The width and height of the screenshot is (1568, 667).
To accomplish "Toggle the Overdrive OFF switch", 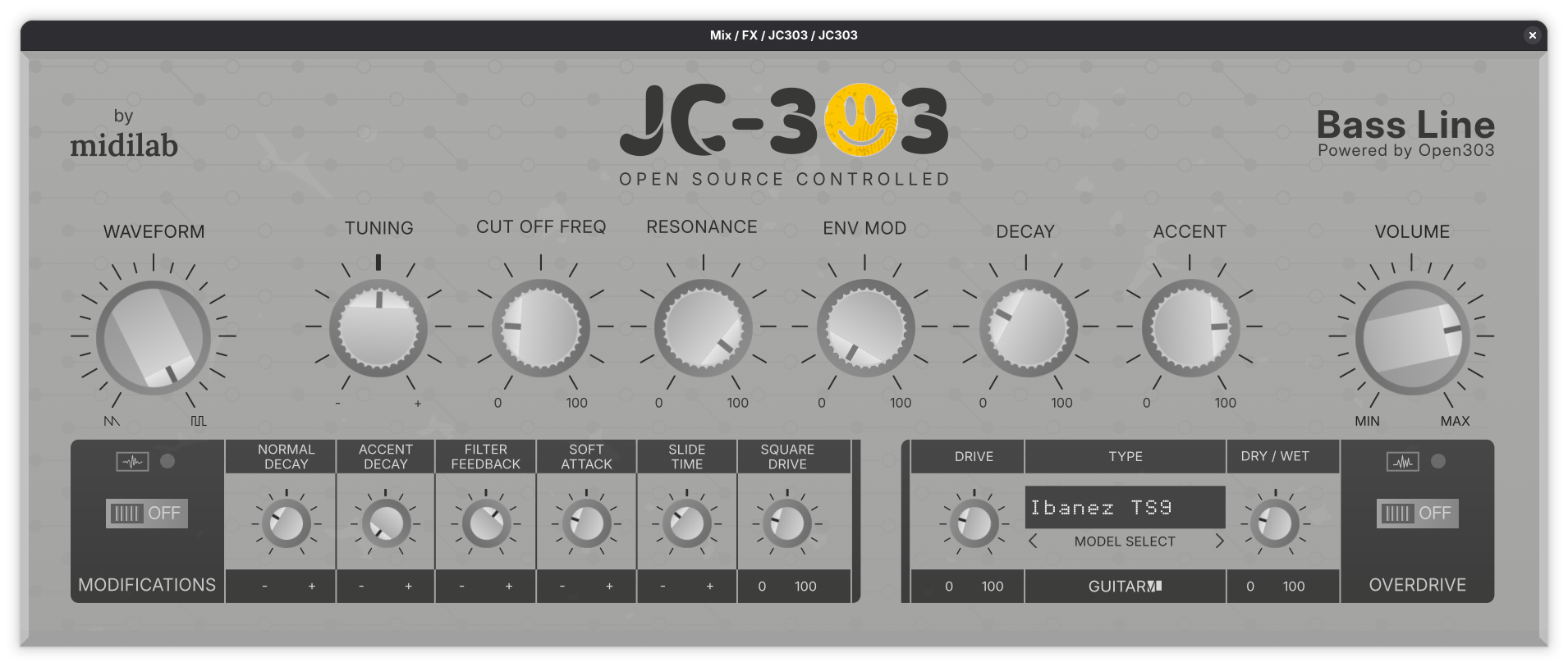I will tap(1417, 514).
